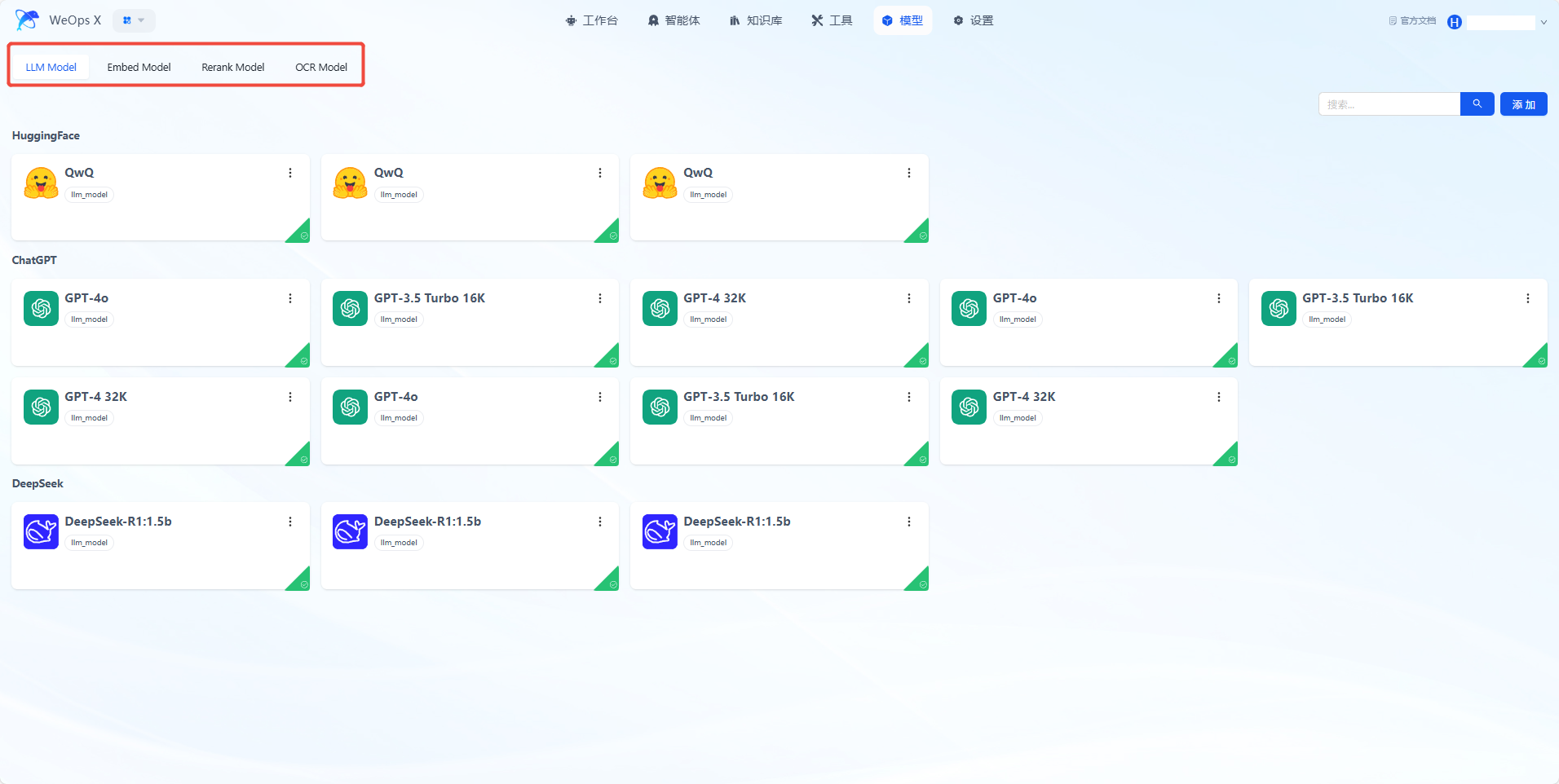Open the three-dot menu on the third QwQ card
The height and width of the screenshot is (784, 1559).
909,173
